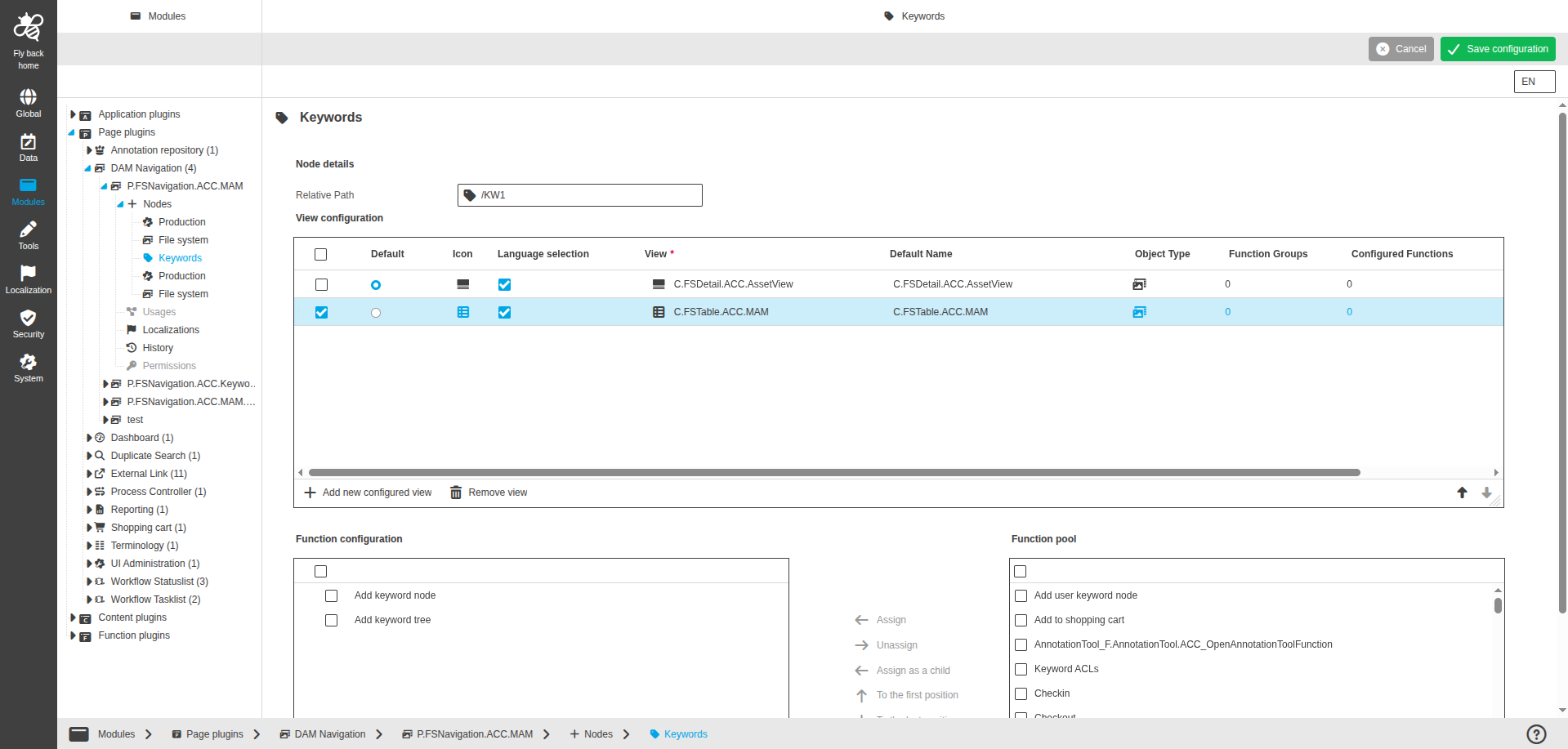Check the Keyword ACLs function pool entry

point(1020,669)
